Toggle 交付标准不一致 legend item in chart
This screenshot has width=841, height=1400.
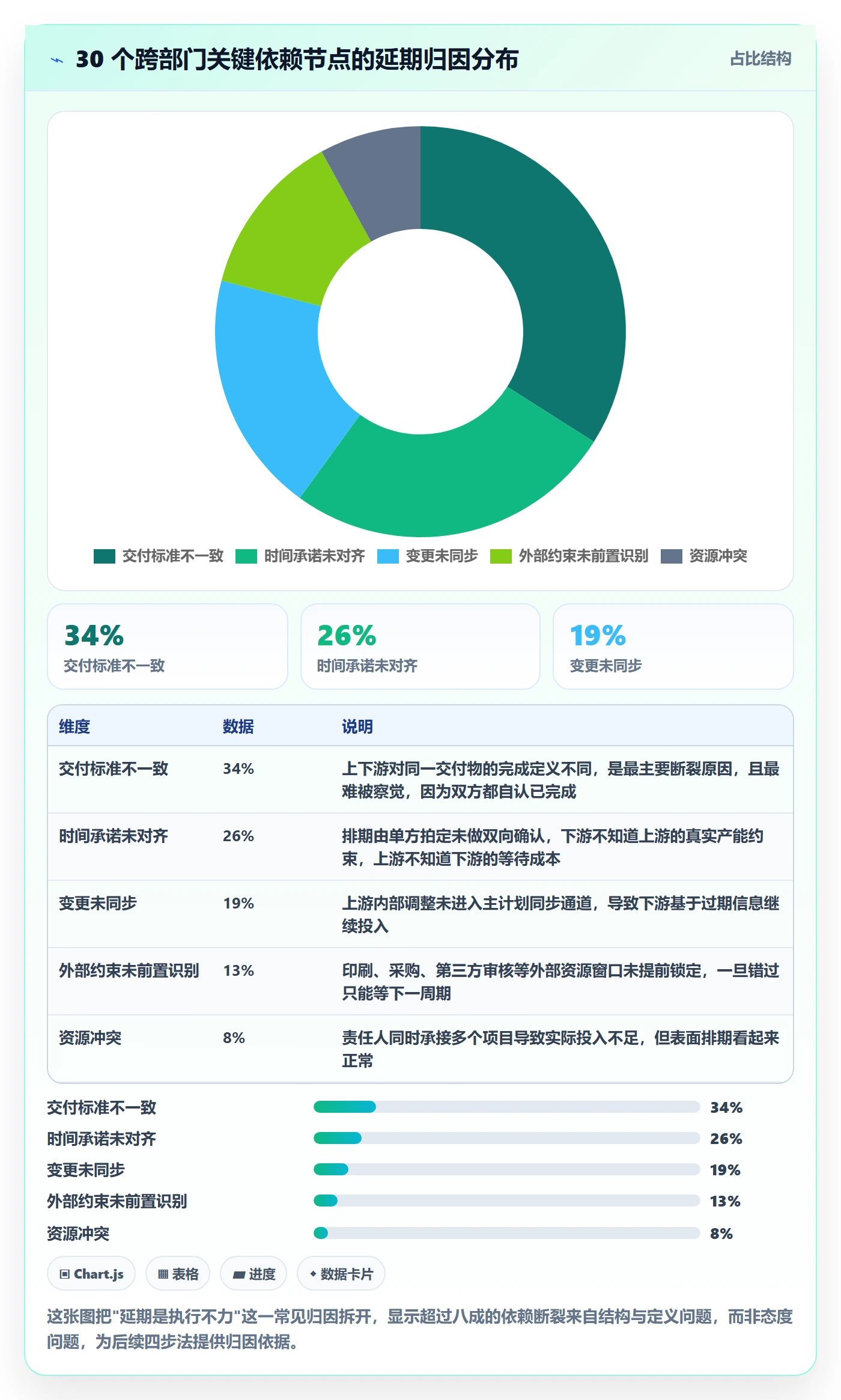click(159, 556)
